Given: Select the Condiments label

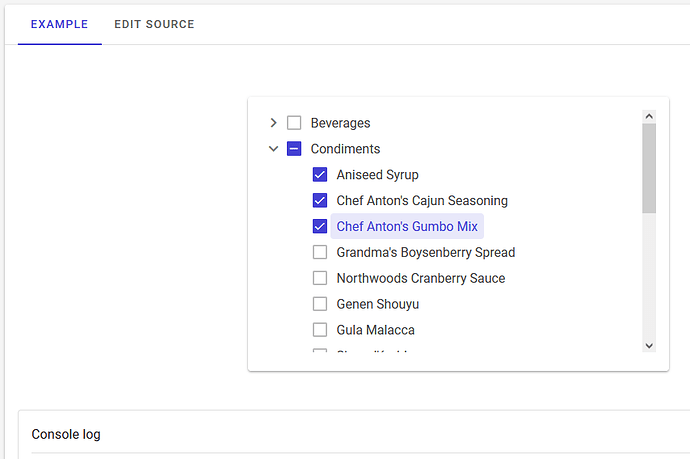Looking at the screenshot, I should 345,149.
